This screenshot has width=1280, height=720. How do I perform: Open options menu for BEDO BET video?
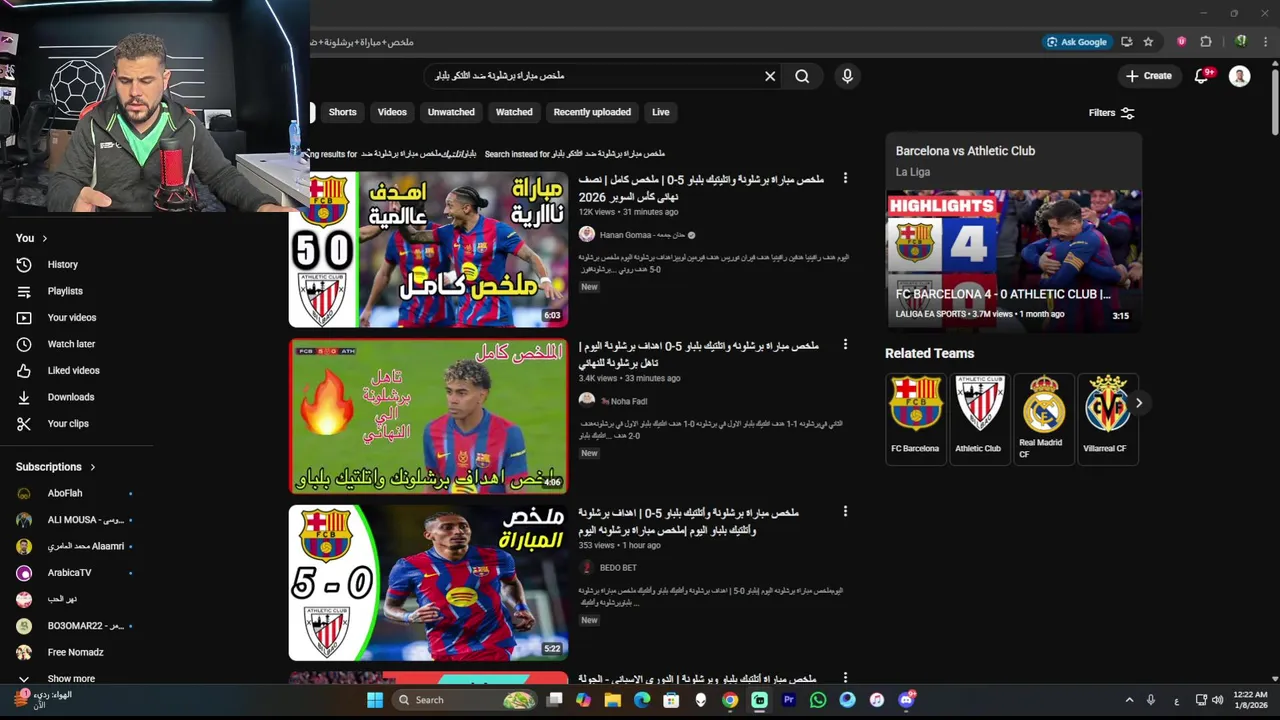tap(845, 511)
